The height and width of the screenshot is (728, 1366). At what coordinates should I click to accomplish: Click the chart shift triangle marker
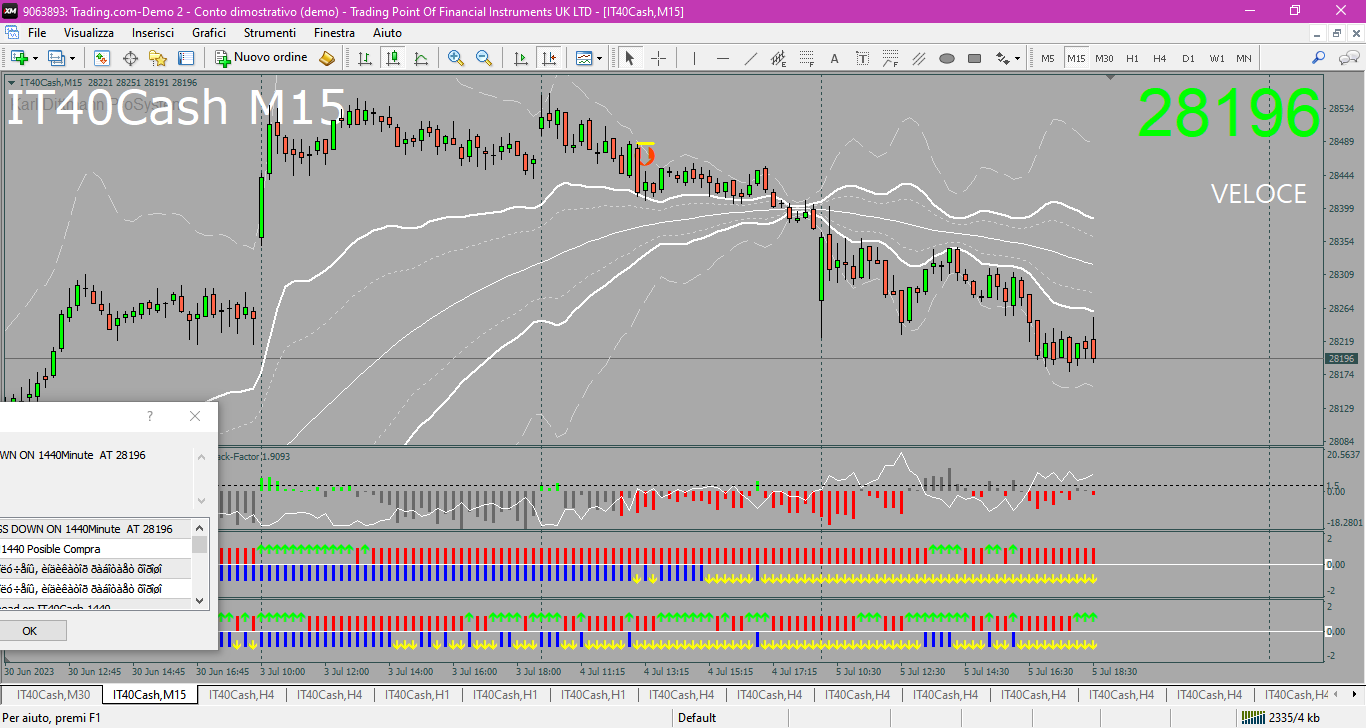pos(1109,78)
